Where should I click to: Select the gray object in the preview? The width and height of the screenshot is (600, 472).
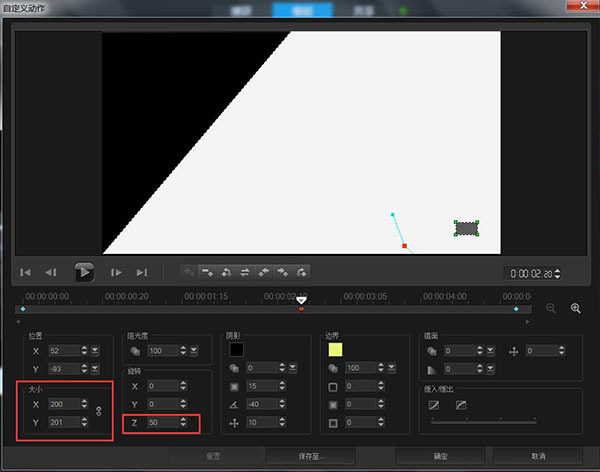pos(466,229)
